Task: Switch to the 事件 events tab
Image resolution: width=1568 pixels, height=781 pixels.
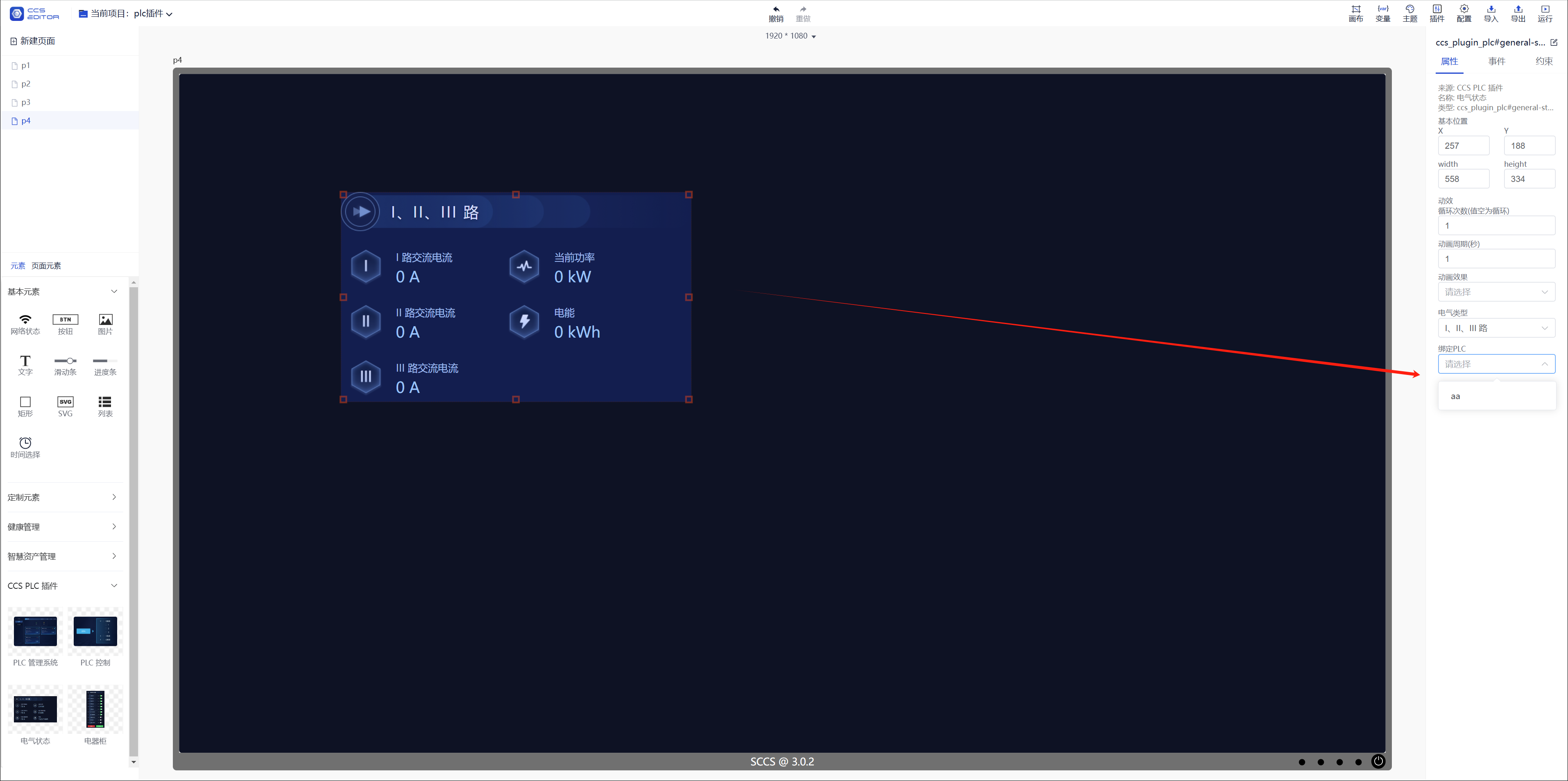Action: pos(1496,61)
